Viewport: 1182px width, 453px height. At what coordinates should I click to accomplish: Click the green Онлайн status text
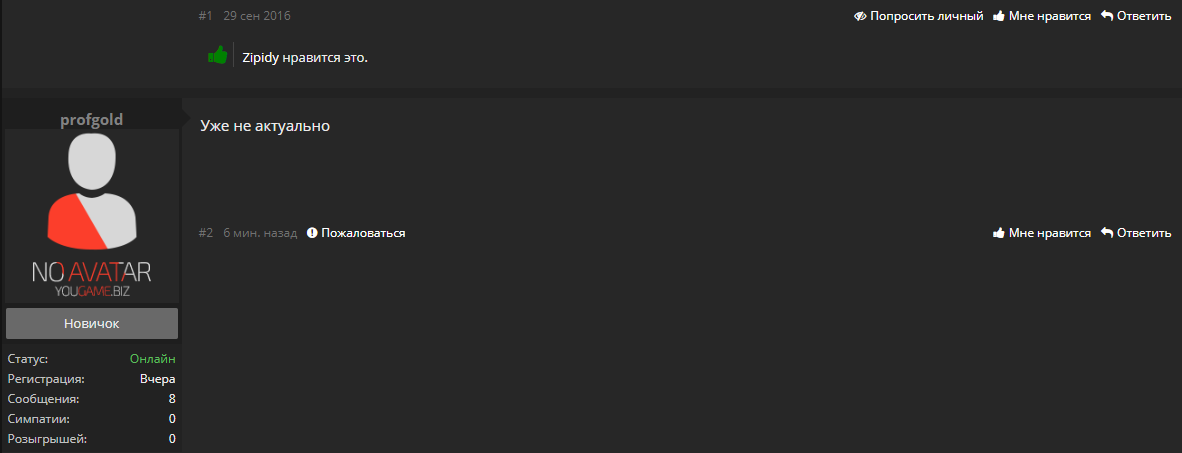click(153, 359)
